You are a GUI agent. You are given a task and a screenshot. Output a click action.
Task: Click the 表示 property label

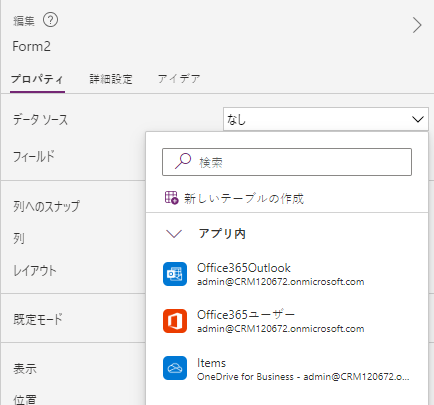tap(25, 368)
